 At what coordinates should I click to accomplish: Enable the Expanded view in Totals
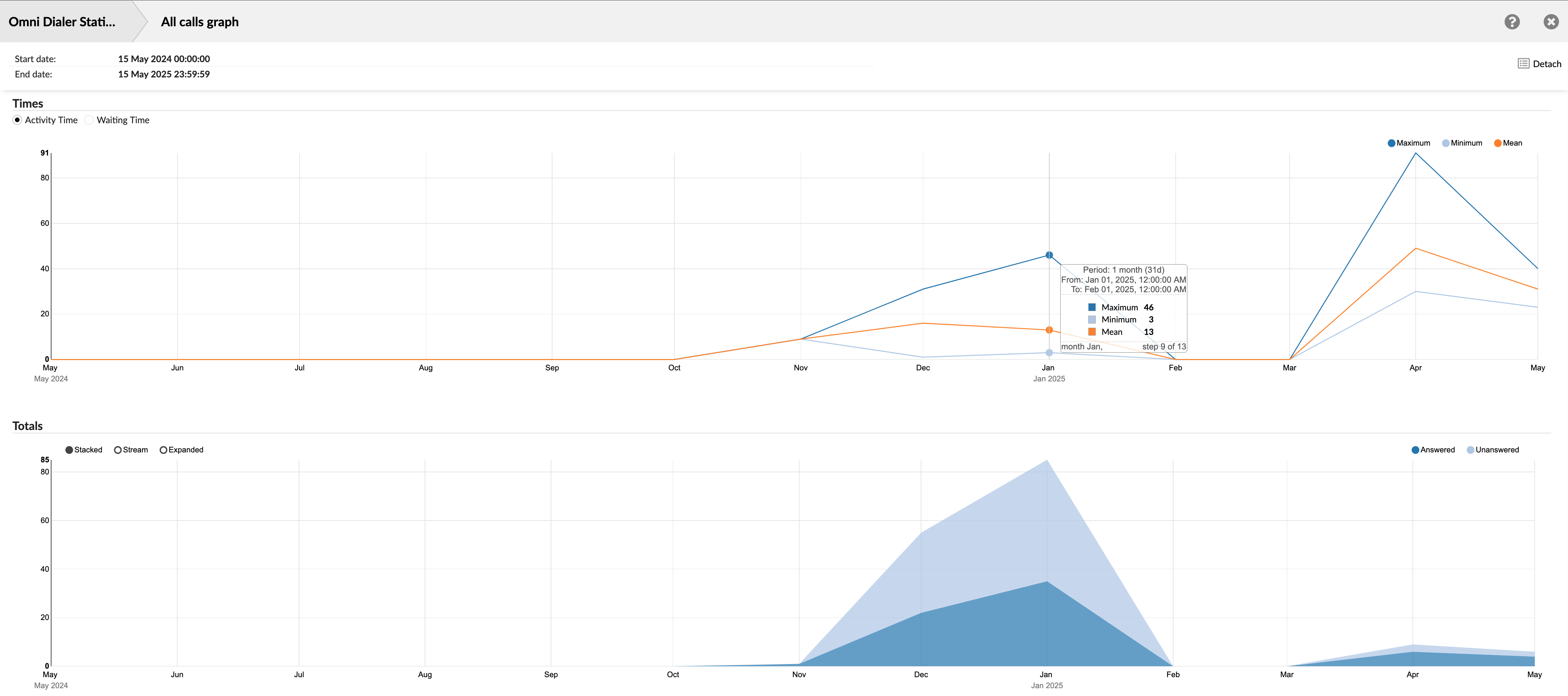click(163, 450)
